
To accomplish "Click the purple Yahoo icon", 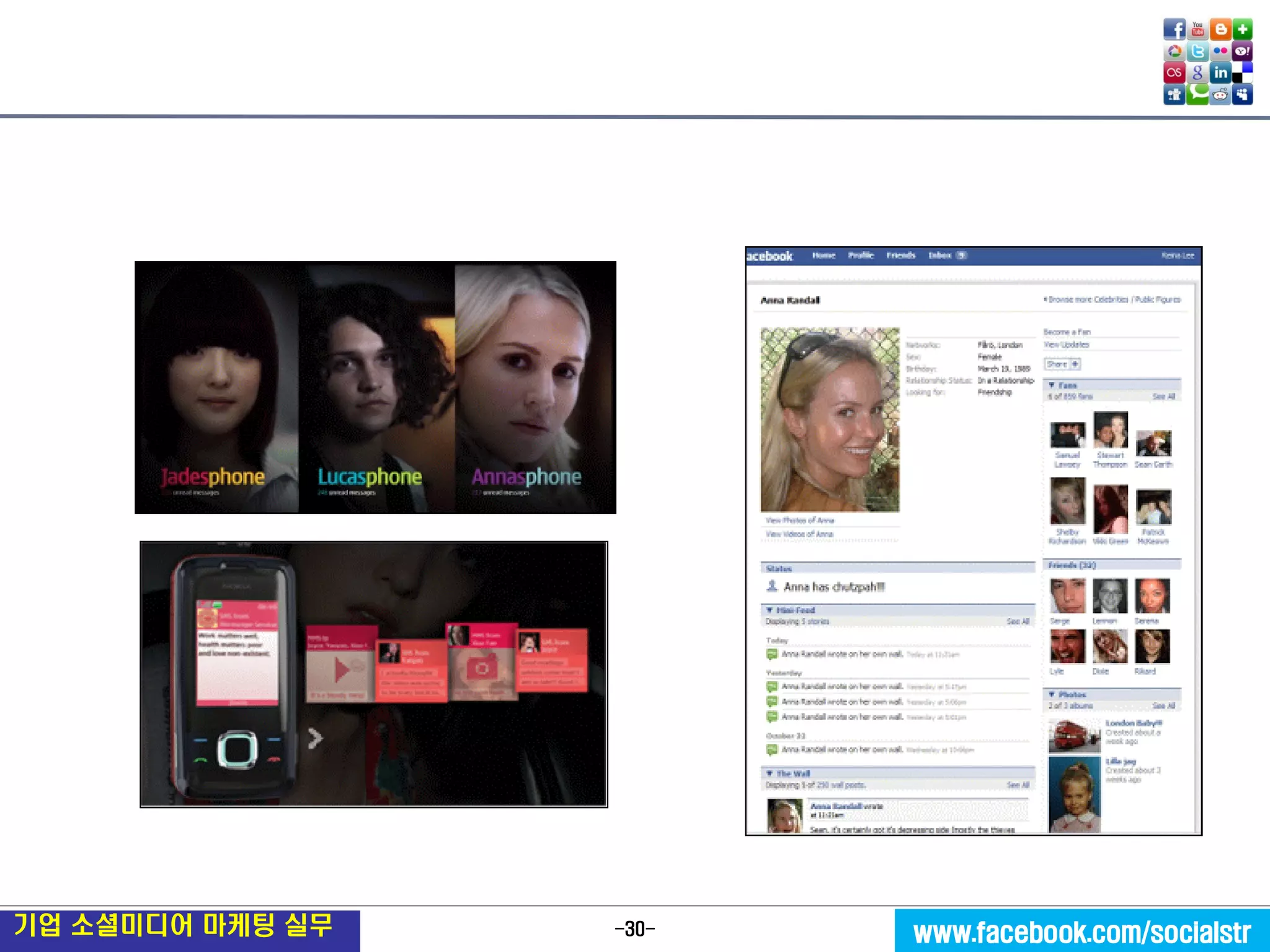I will 1242,51.
